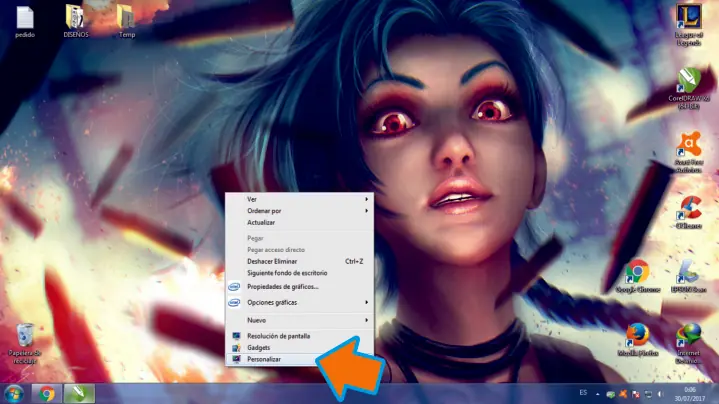The image size is (719, 404).
Task: Click the Gadgets menu icon
Action: pos(236,348)
